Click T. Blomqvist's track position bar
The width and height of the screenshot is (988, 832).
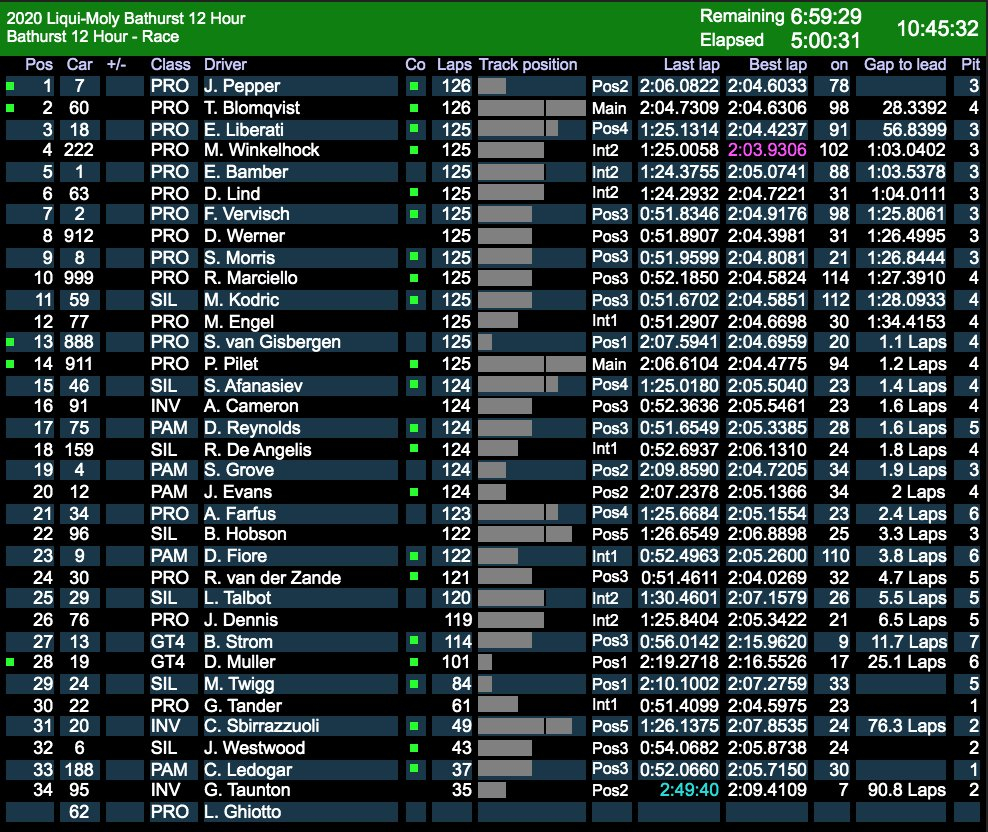coord(532,108)
